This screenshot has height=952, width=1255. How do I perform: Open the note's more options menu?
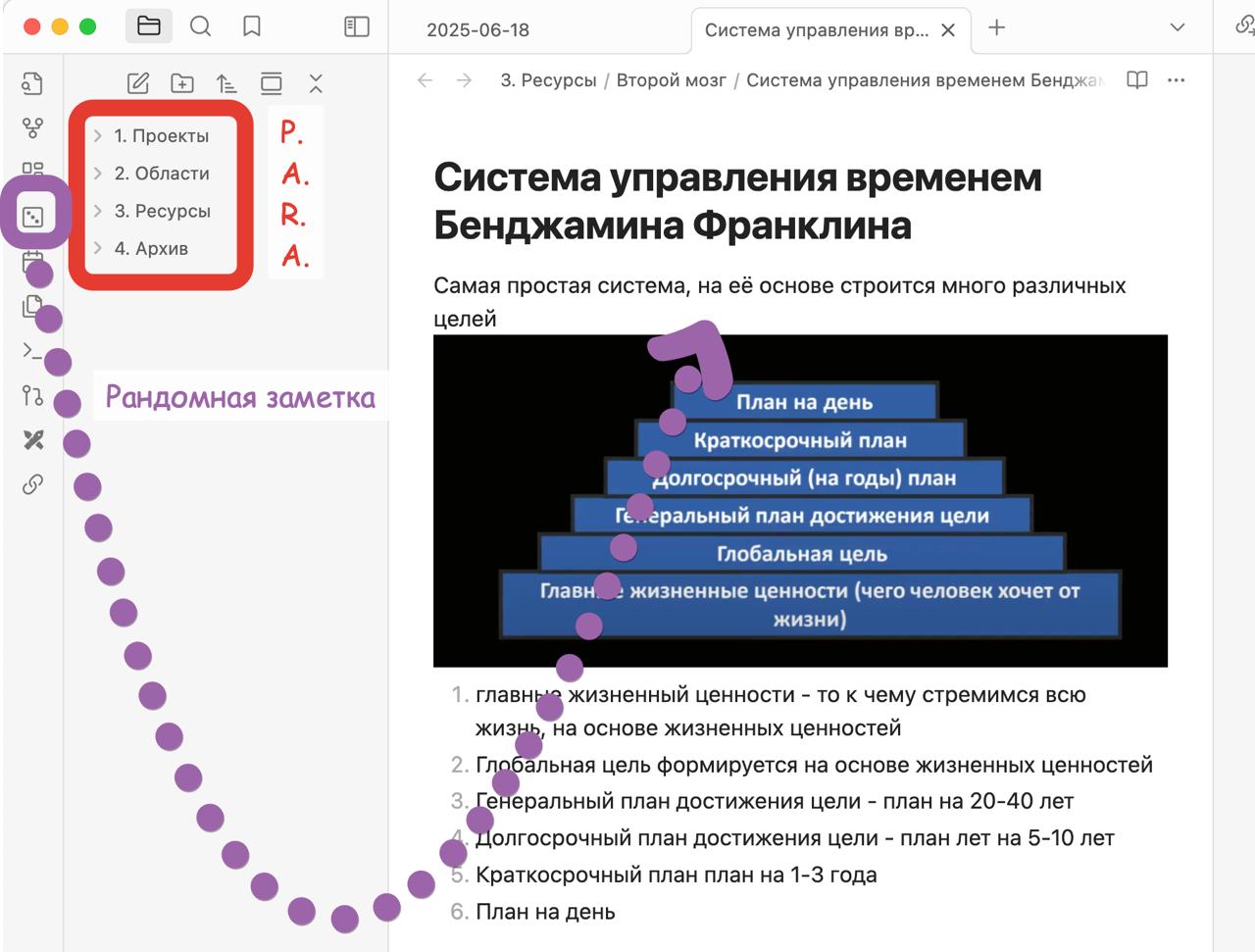tap(1177, 80)
